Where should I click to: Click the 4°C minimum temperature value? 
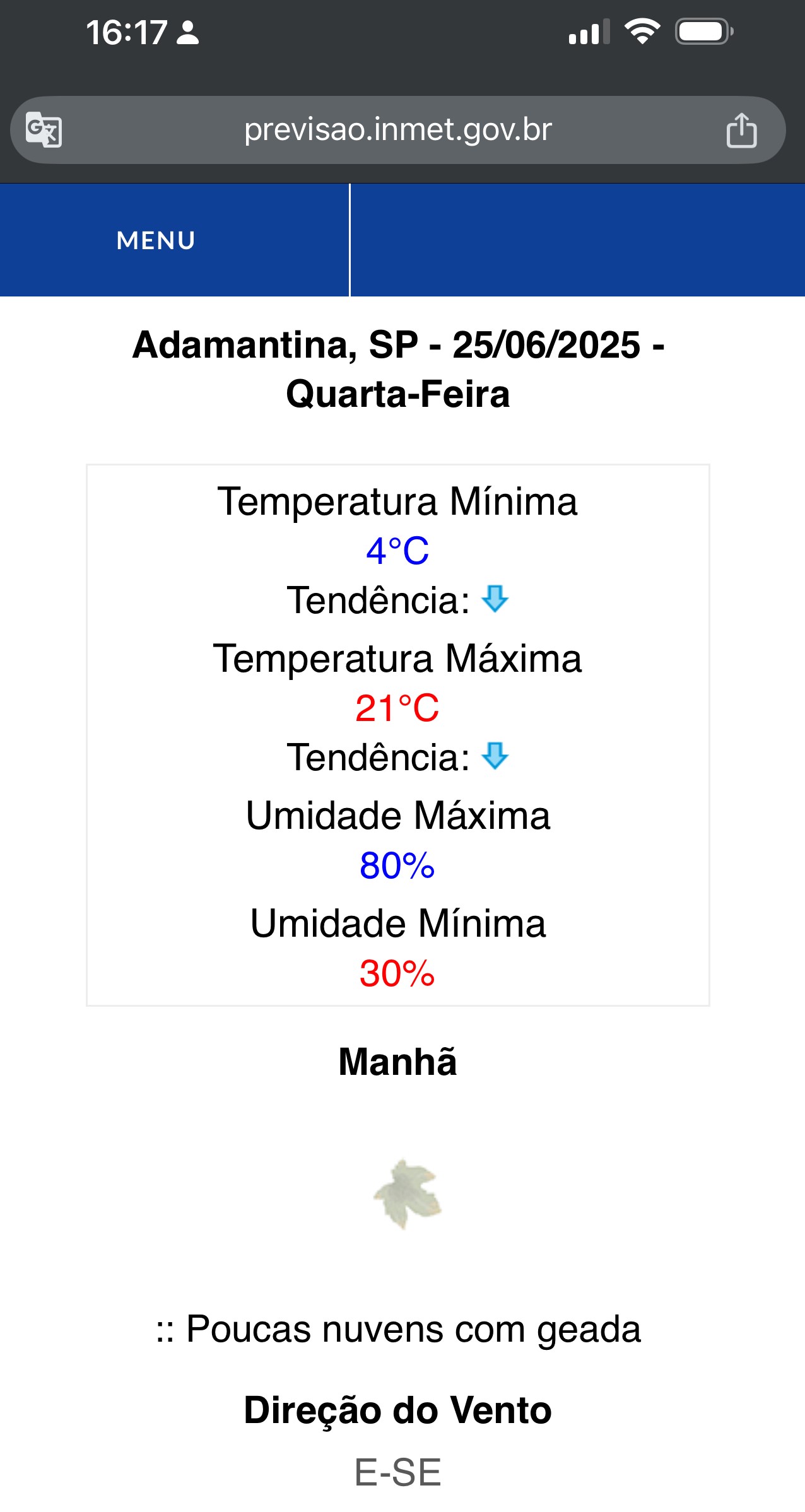point(397,551)
